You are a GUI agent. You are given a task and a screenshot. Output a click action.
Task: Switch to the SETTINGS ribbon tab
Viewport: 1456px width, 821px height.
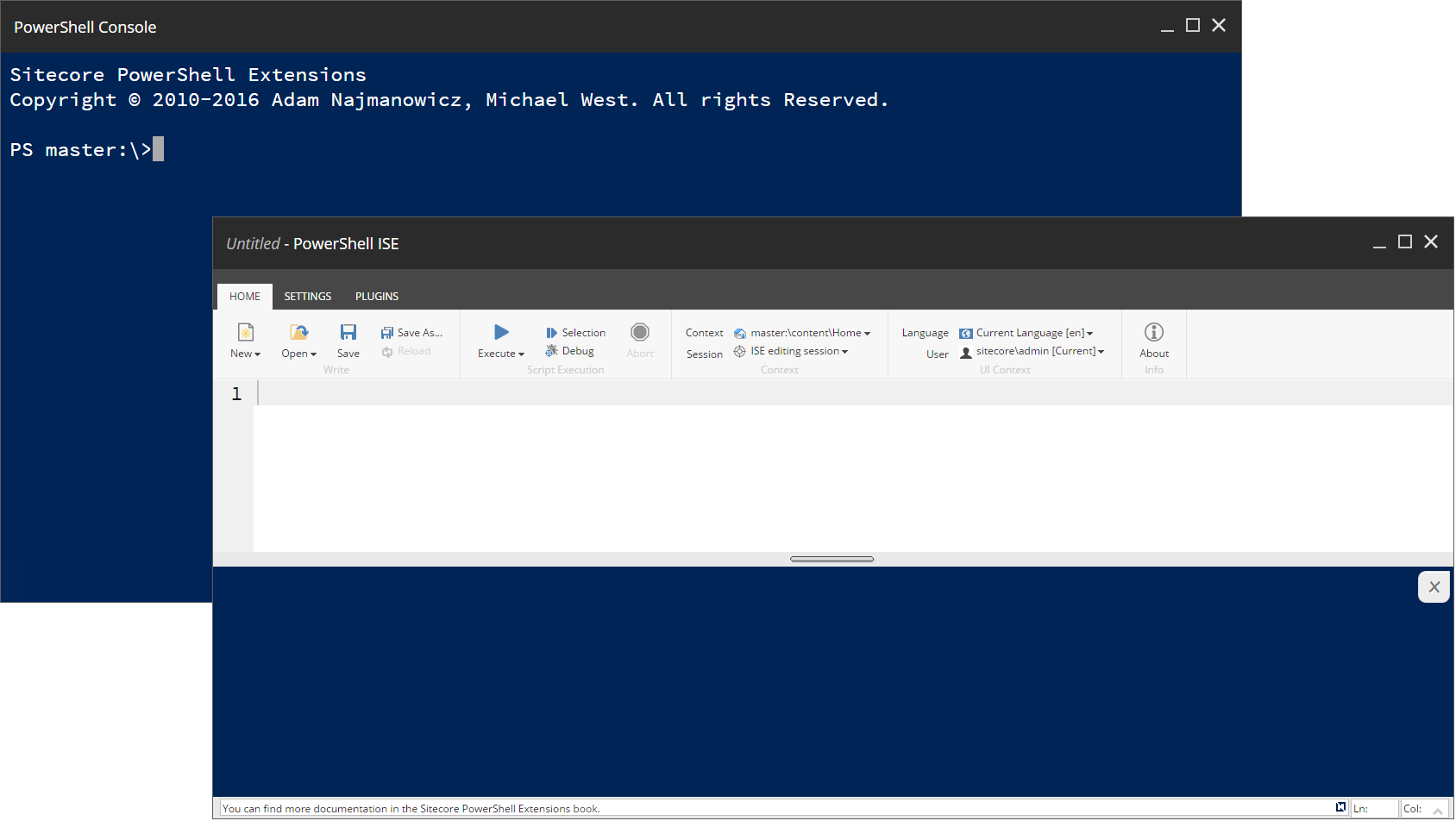click(308, 297)
